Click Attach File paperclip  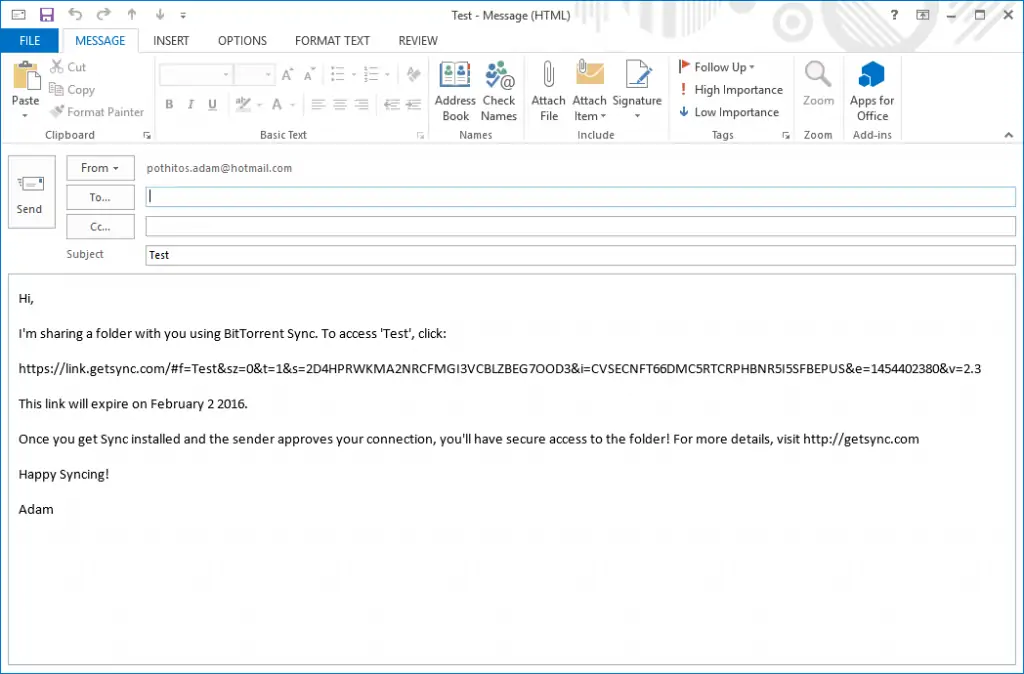[549, 91]
